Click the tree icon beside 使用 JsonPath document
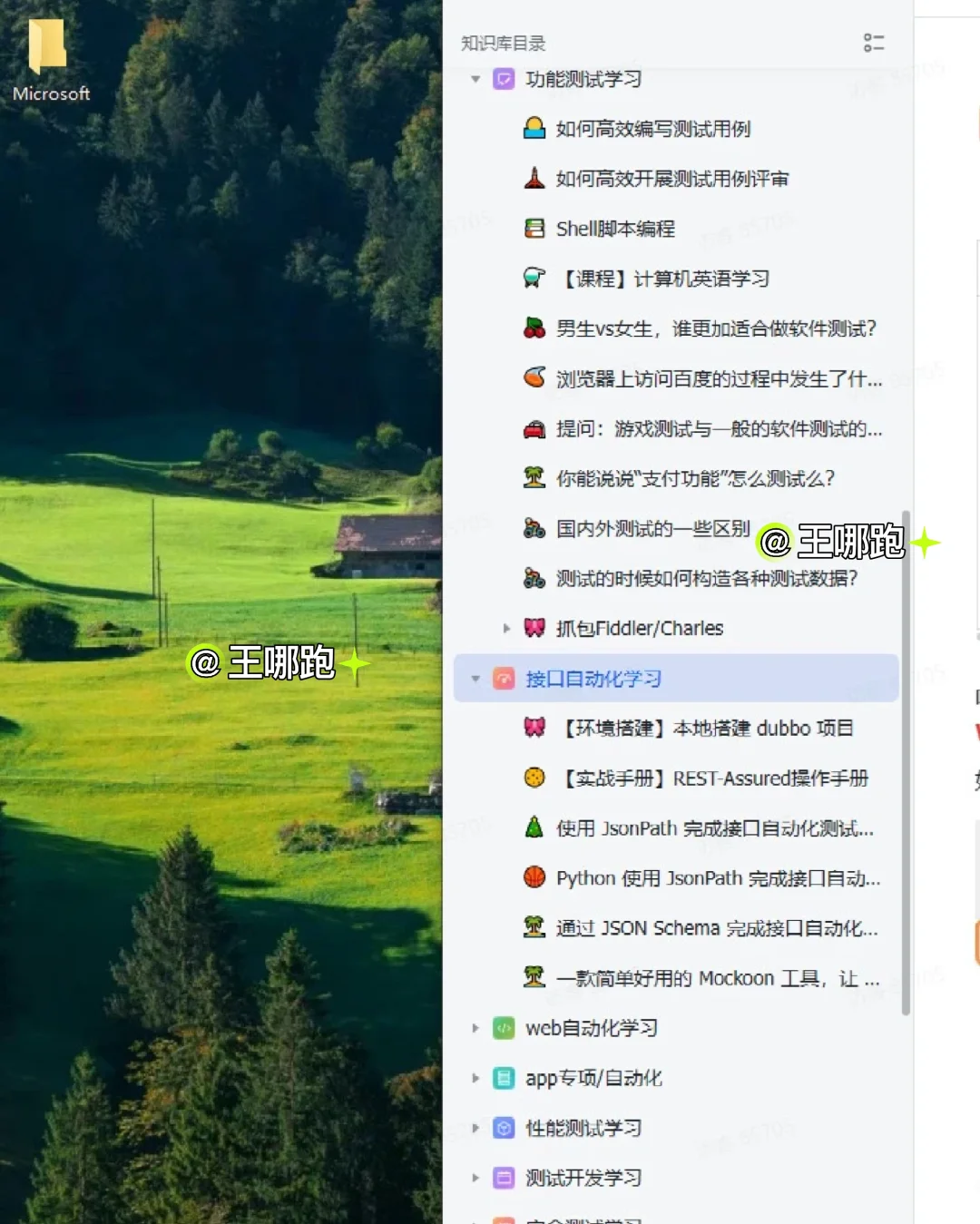Viewport: 980px width, 1224px height. point(536,827)
